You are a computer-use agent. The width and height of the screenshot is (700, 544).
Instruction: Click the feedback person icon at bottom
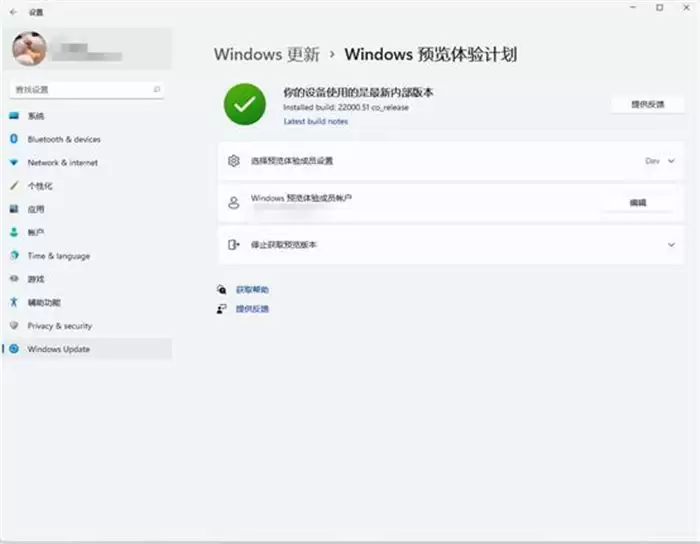pyautogui.click(x=221, y=309)
